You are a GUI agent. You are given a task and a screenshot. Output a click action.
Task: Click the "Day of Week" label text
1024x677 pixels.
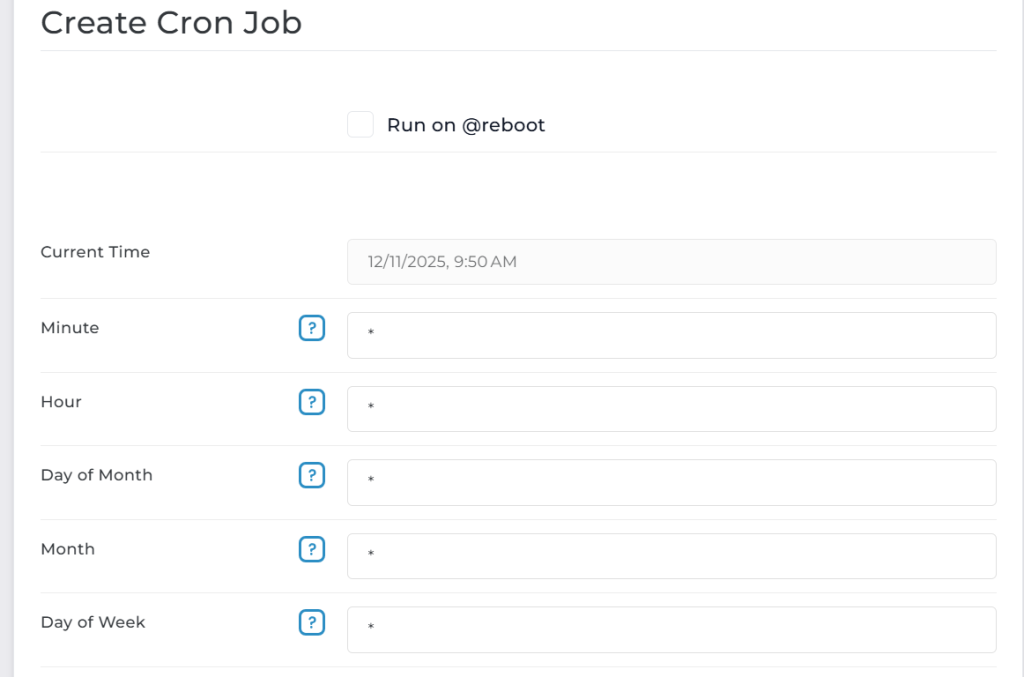(x=93, y=622)
